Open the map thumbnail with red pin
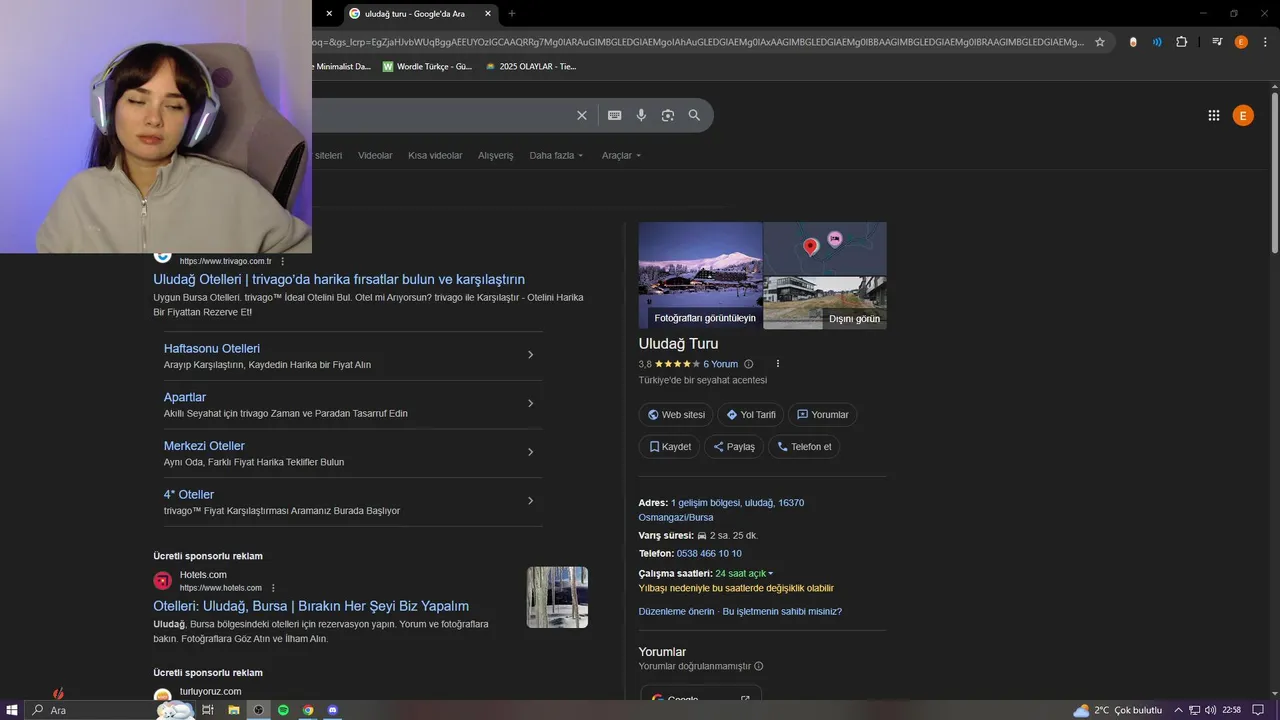Viewport: 1280px width, 720px height. point(825,249)
